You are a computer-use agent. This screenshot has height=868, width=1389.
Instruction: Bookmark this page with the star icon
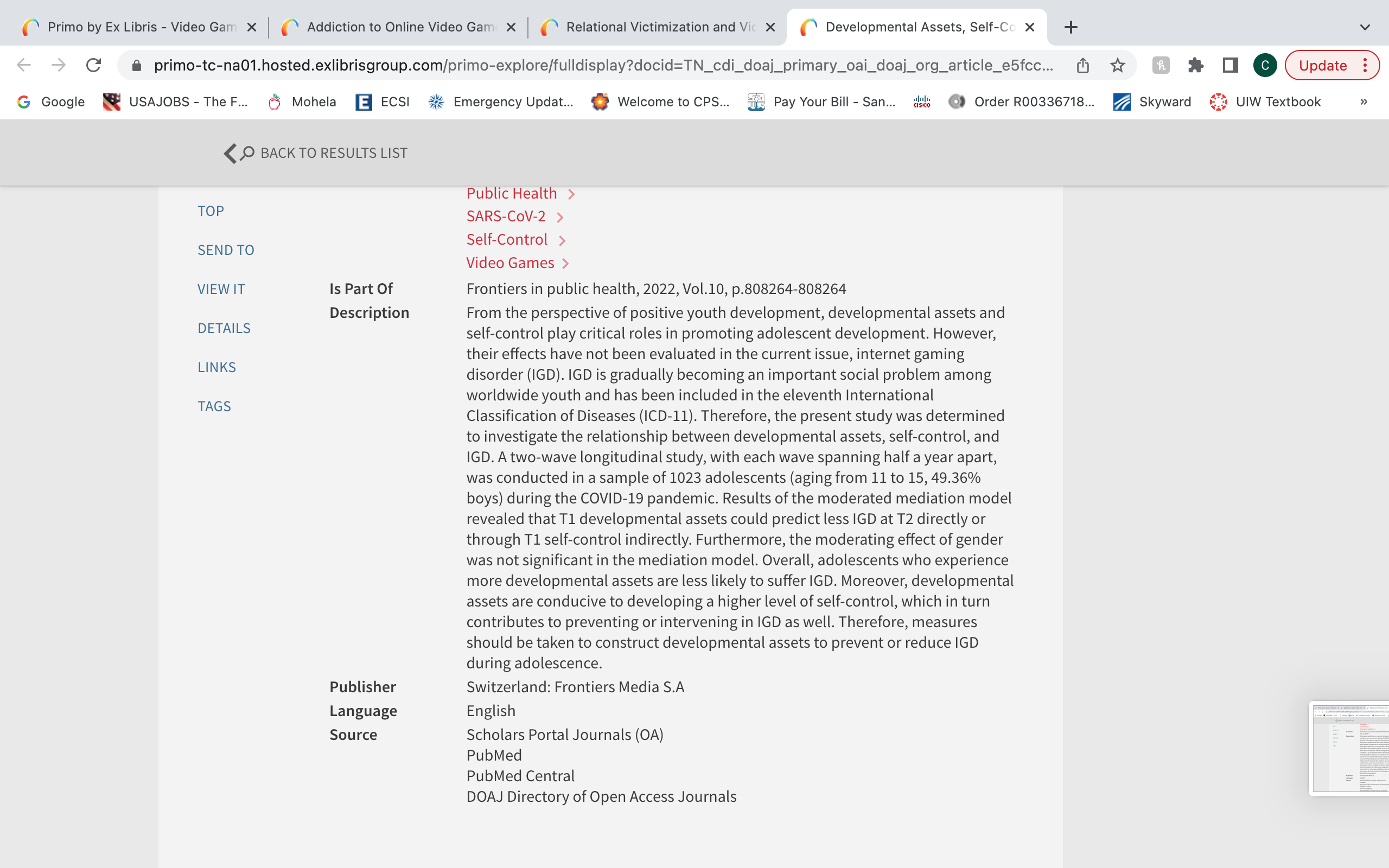(1117, 66)
